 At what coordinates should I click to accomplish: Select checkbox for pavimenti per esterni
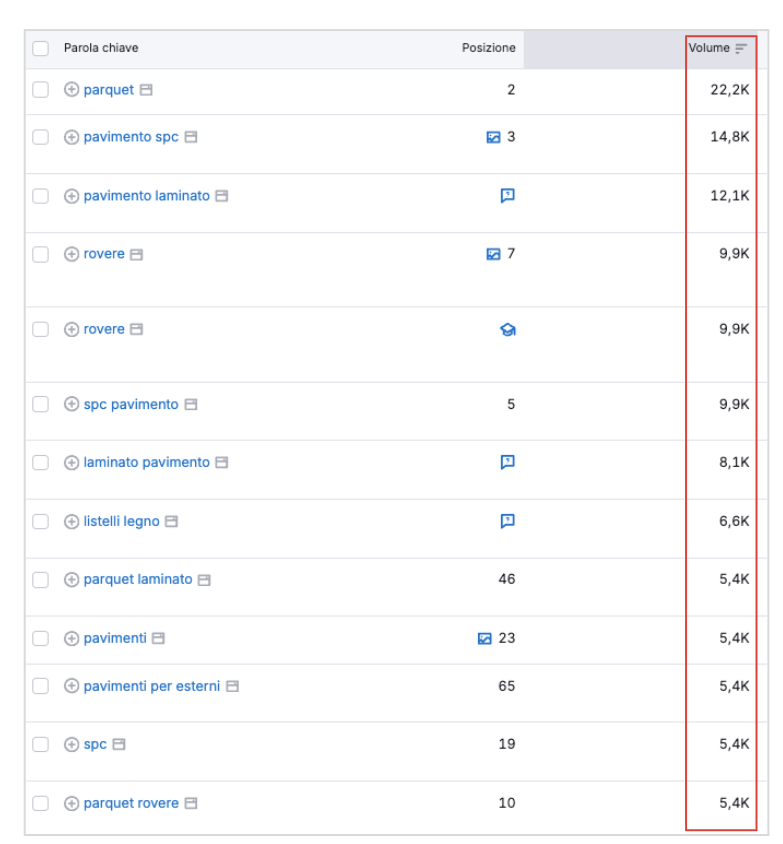coord(41,686)
